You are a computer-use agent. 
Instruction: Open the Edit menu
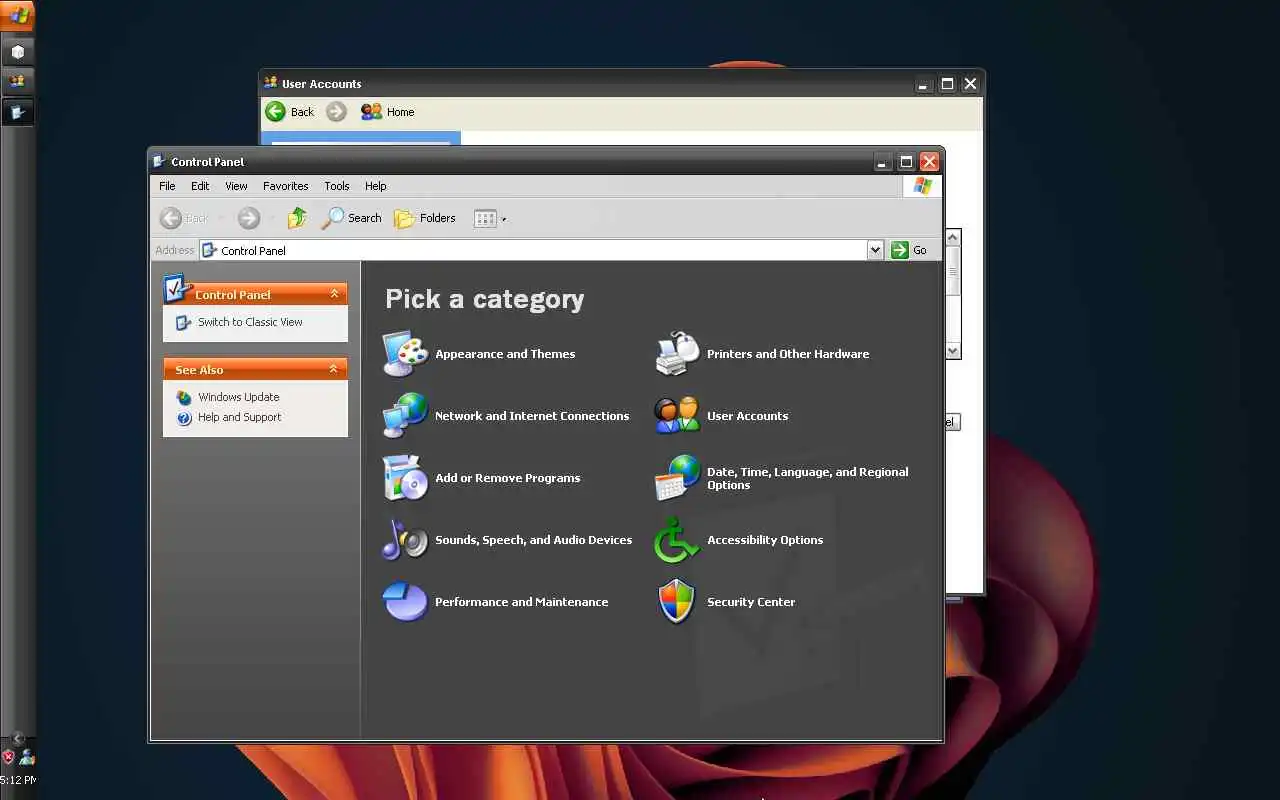pyautogui.click(x=200, y=186)
